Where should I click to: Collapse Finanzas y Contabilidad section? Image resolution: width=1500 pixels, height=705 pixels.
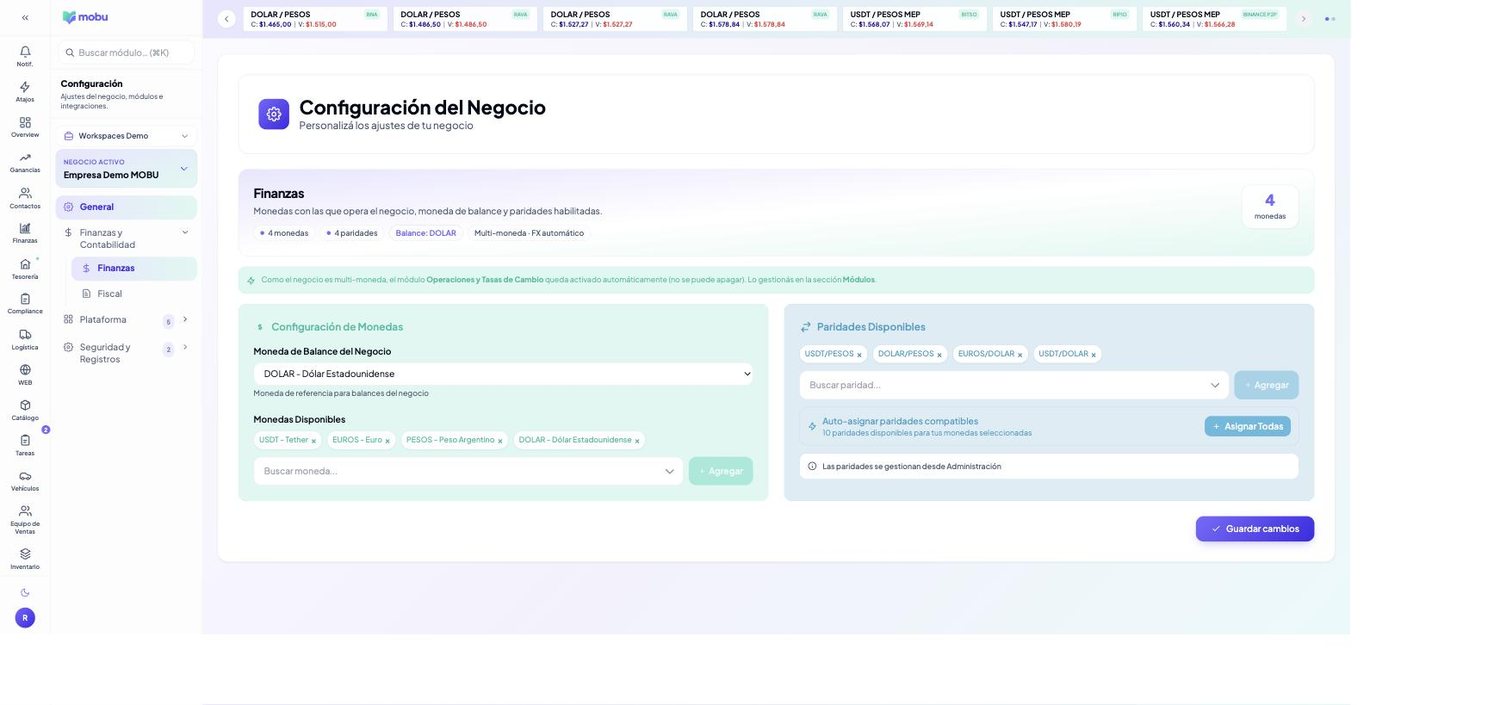(185, 232)
